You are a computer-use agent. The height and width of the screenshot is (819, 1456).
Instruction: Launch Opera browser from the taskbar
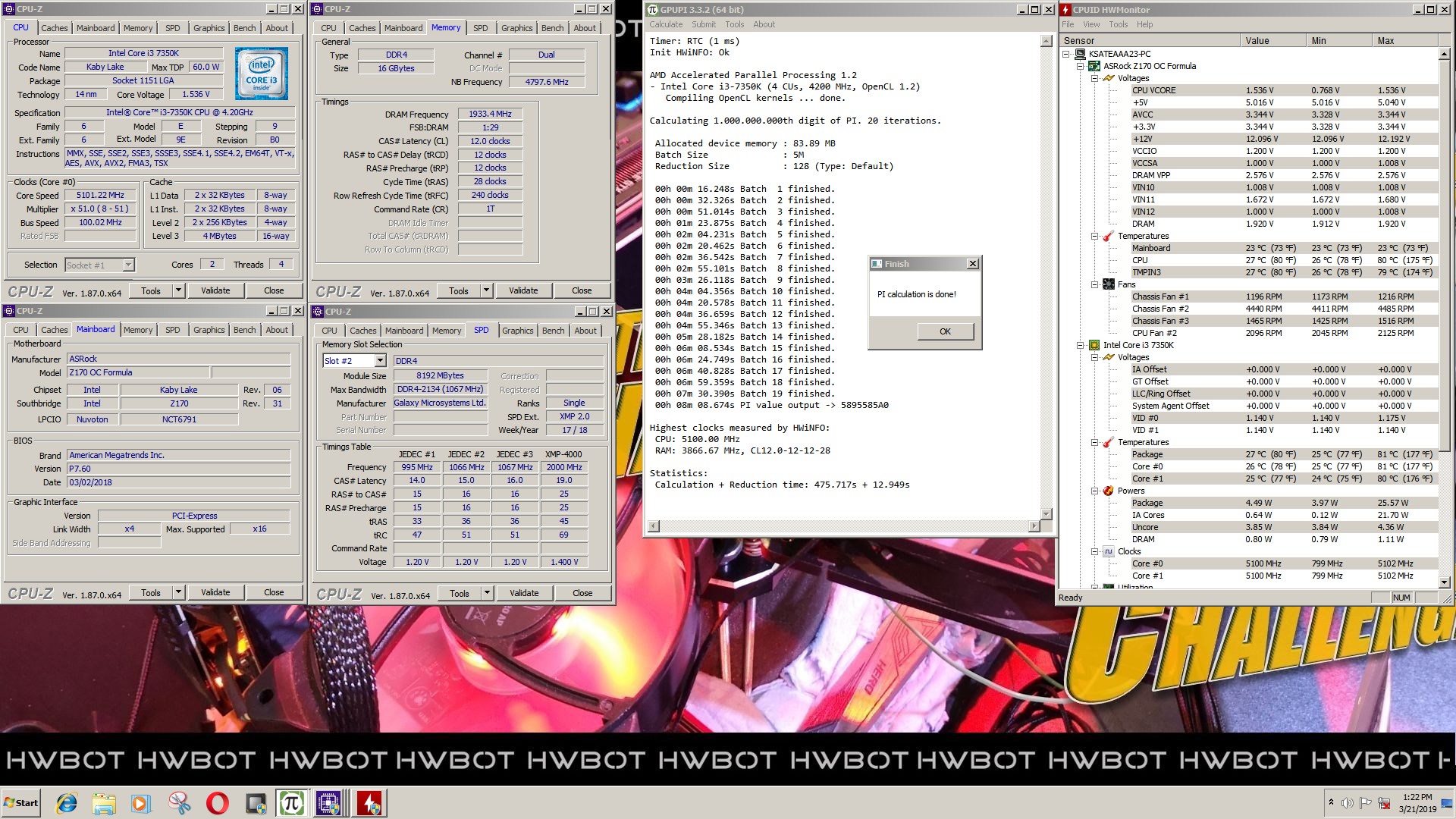217,803
